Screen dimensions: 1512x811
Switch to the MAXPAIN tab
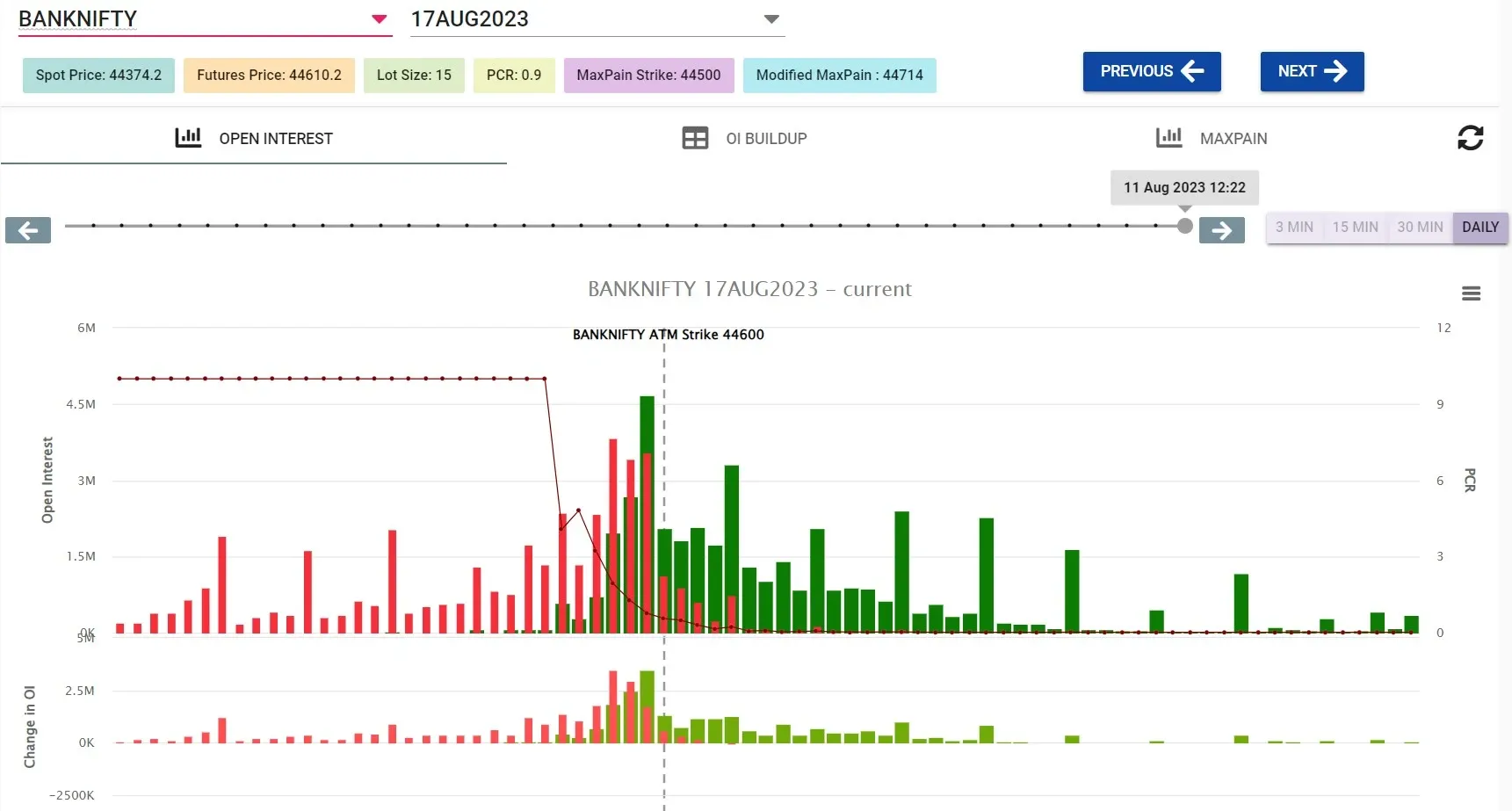point(1212,138)
